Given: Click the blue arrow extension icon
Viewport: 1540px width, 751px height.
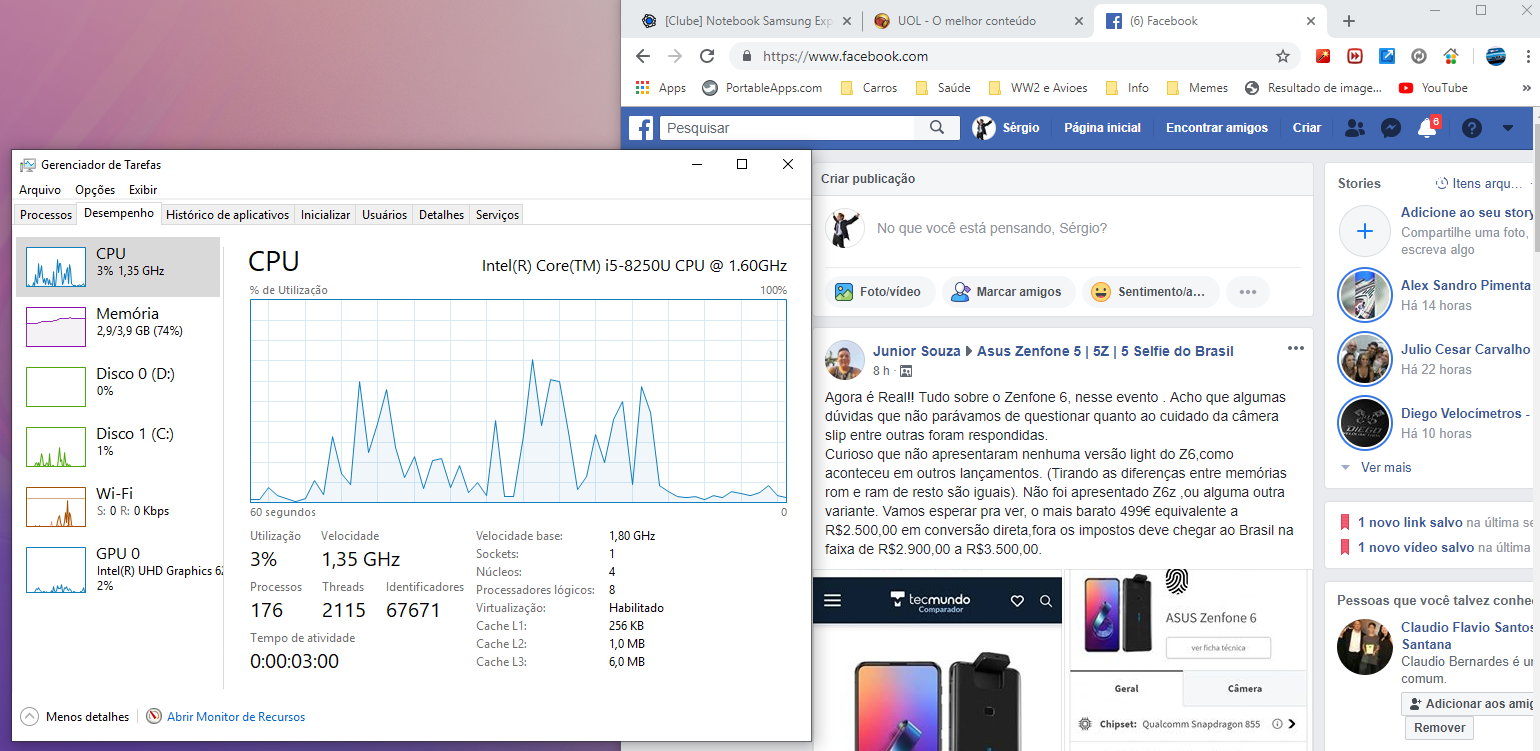Looking at the screenshot, I should 1387,56.
